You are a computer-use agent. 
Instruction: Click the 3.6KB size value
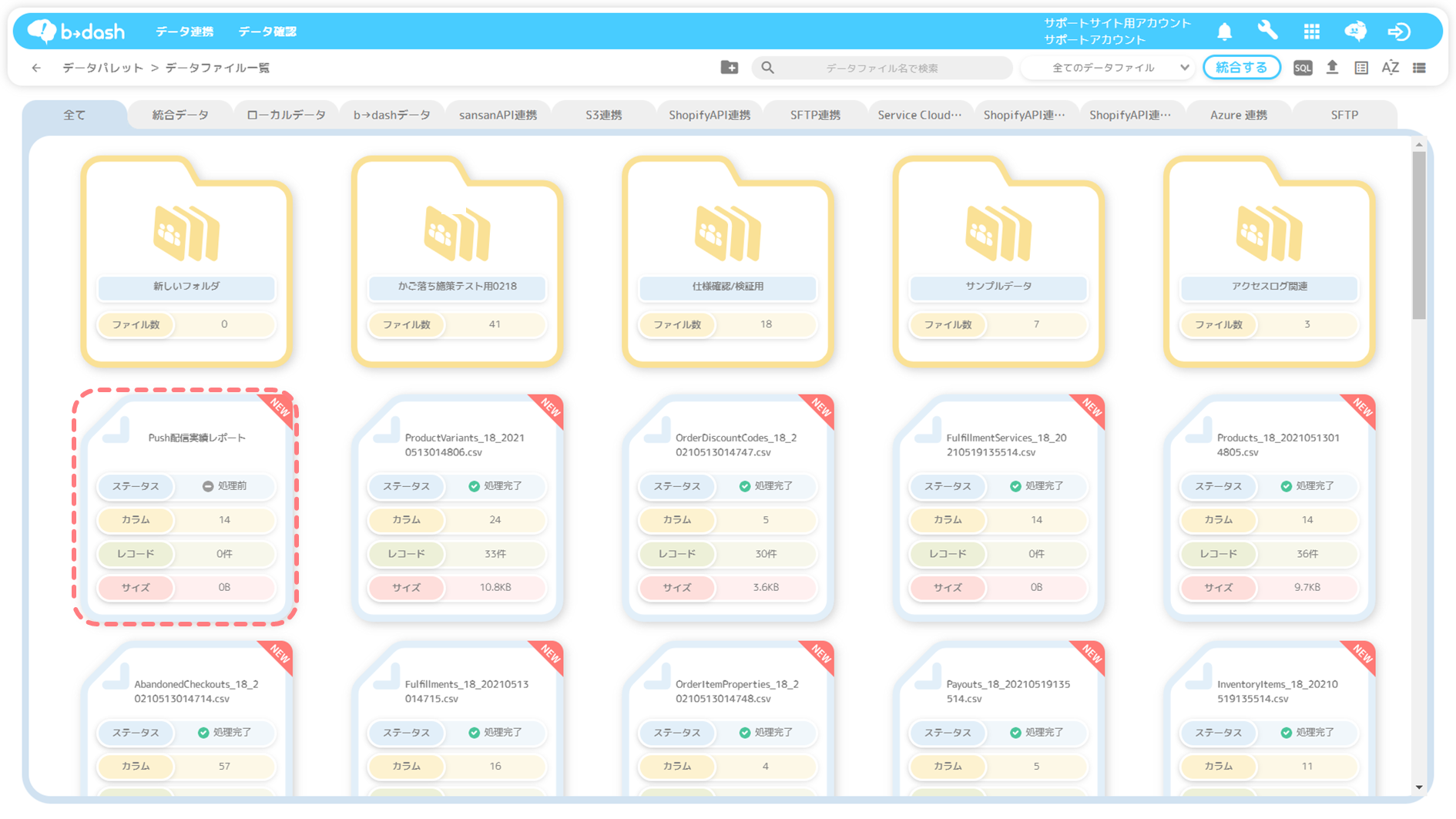coord(766,587)
